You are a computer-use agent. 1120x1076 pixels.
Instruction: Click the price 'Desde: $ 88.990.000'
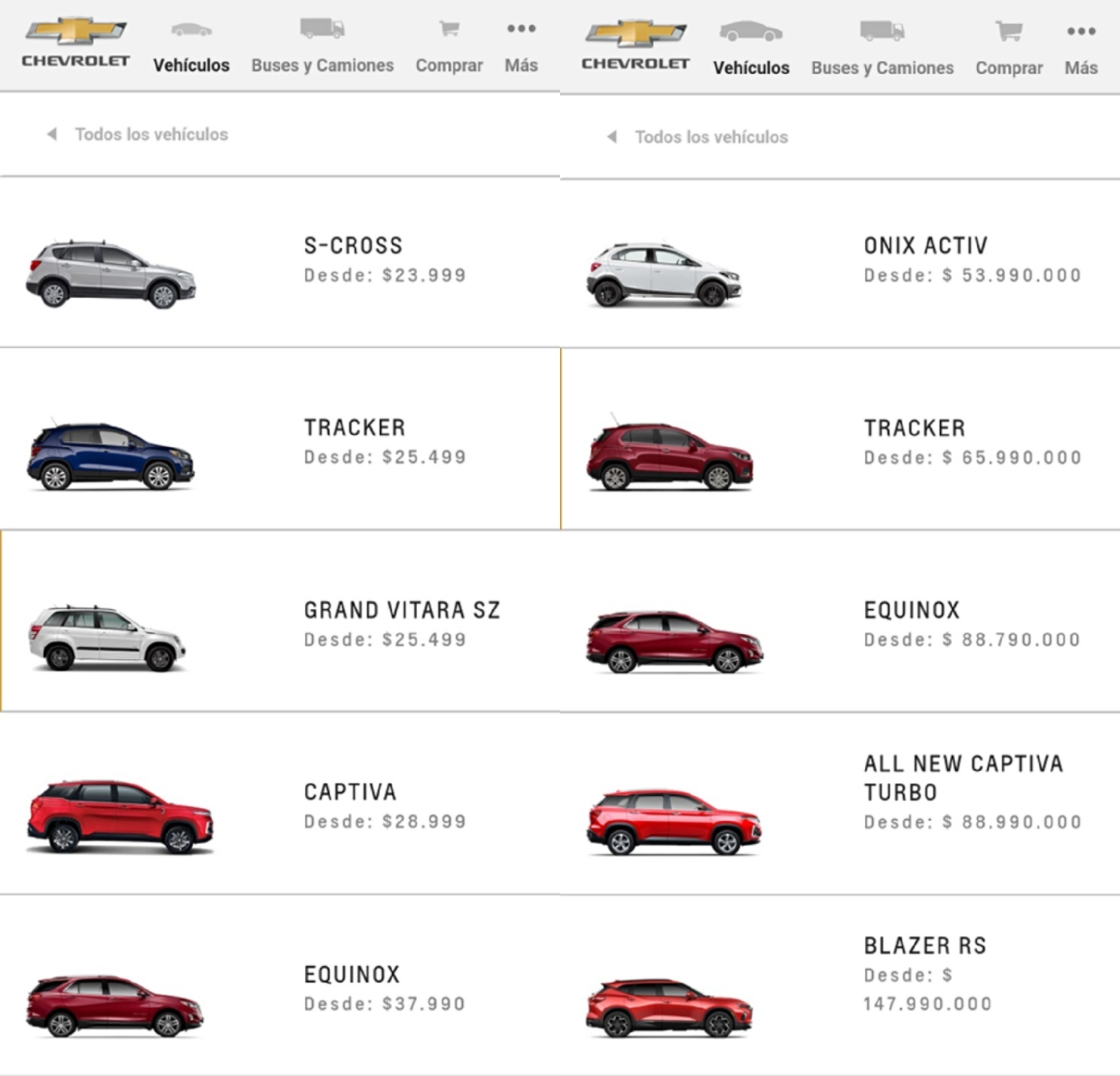(x=972, y=822)
